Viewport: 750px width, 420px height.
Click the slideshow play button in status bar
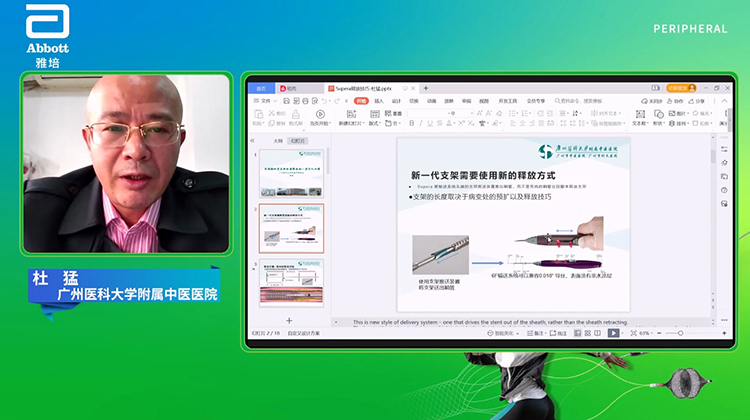pyautogui.click(x=613, y=333)
